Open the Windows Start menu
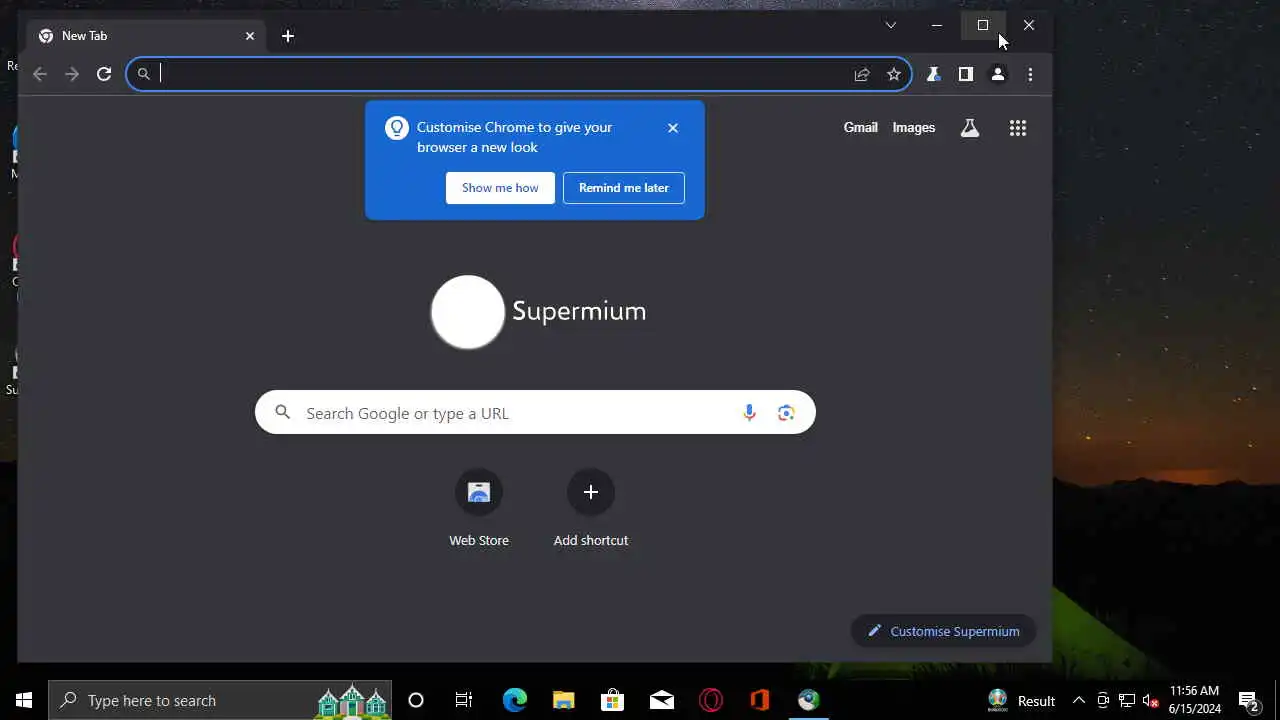This screenshot has width=1280, height=720. coord(24,700)
